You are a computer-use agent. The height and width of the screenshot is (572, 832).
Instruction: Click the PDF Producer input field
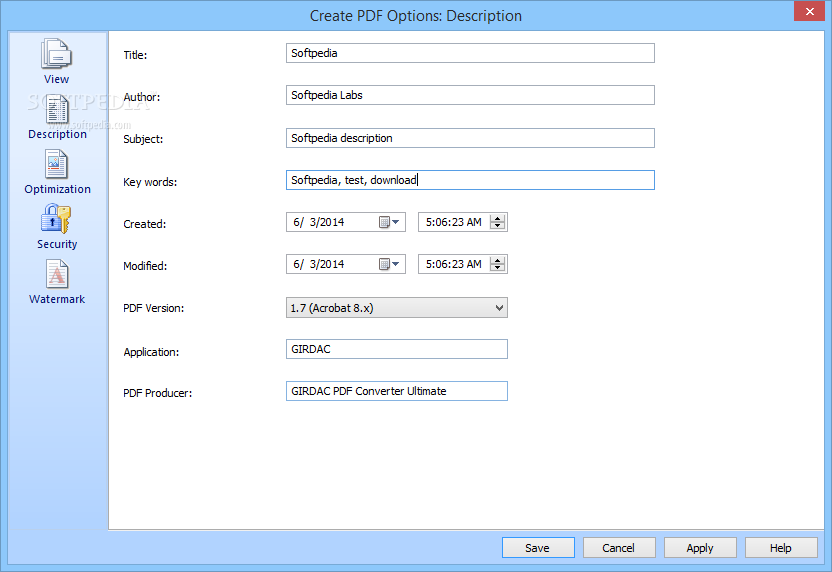[x=396, y=391]
